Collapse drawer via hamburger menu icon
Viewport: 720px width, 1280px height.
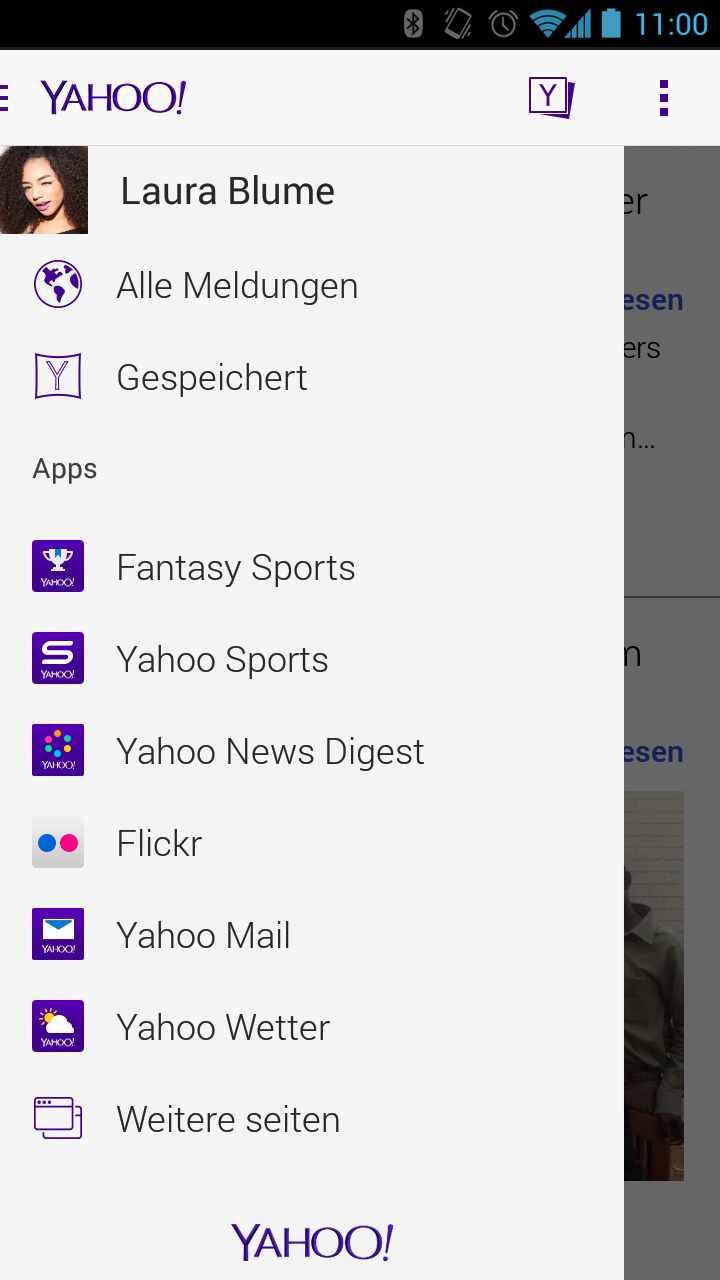[x=4, y=98]
